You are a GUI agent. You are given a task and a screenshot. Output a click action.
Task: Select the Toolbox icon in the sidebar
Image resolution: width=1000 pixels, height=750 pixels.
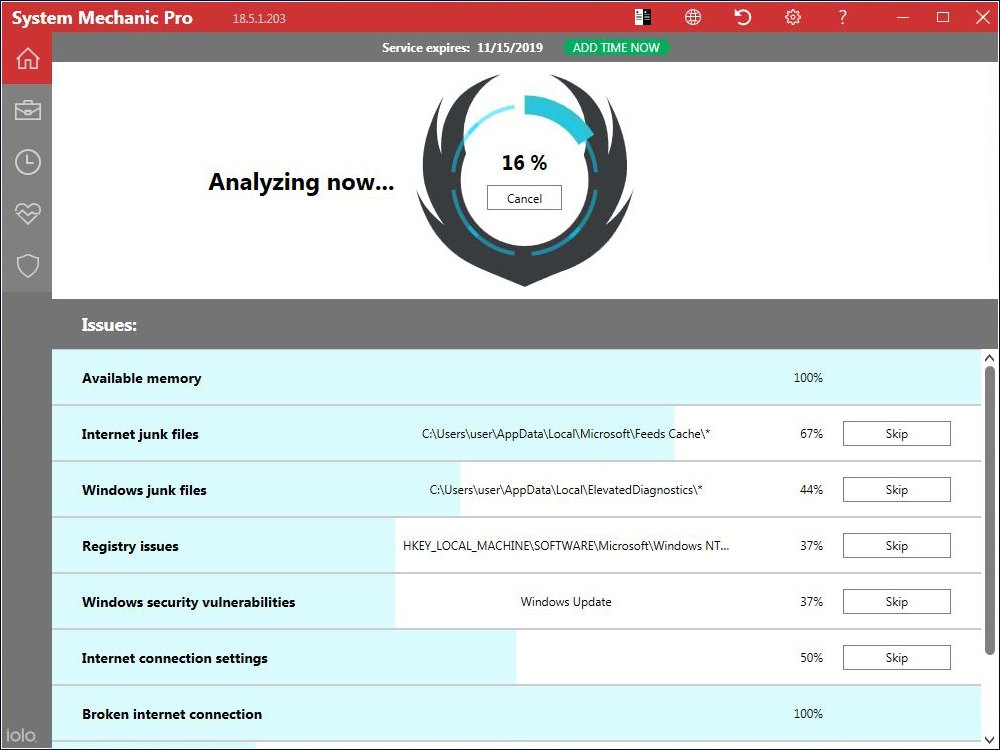[x=27, y=110]
